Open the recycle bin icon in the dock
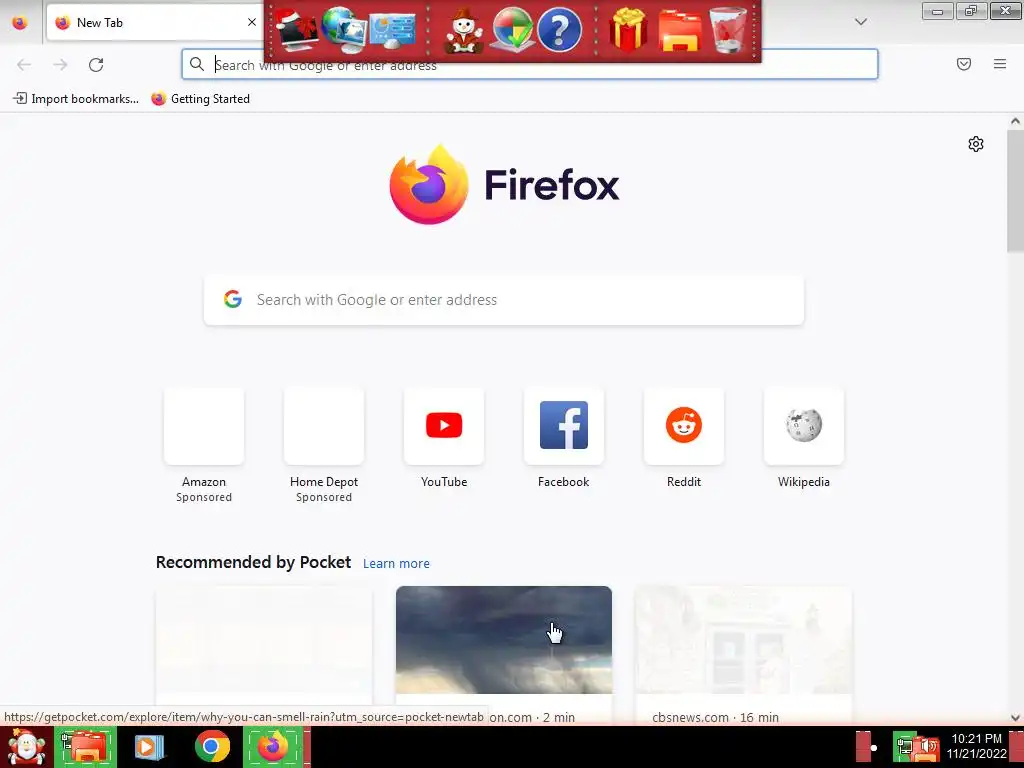The height and width of the screenshot is (768, 1024). tap(729, 29)
